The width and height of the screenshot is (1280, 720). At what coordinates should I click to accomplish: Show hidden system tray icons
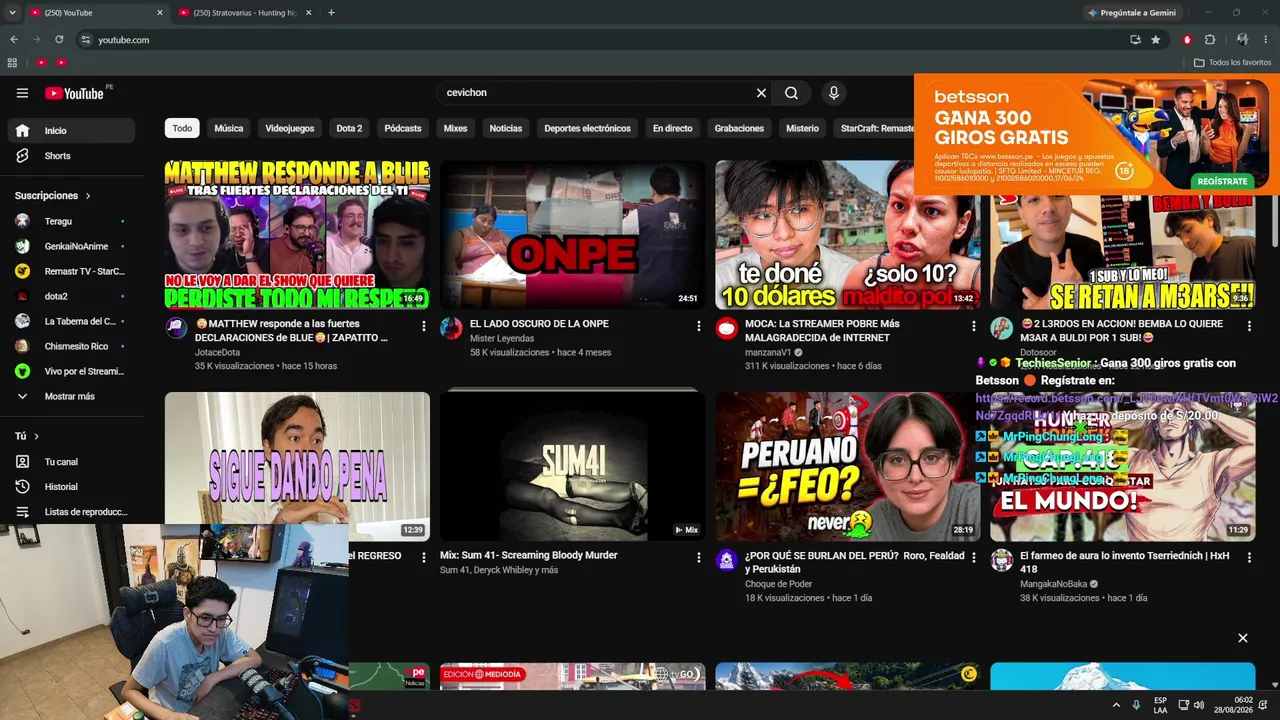tap(1117, 705)
